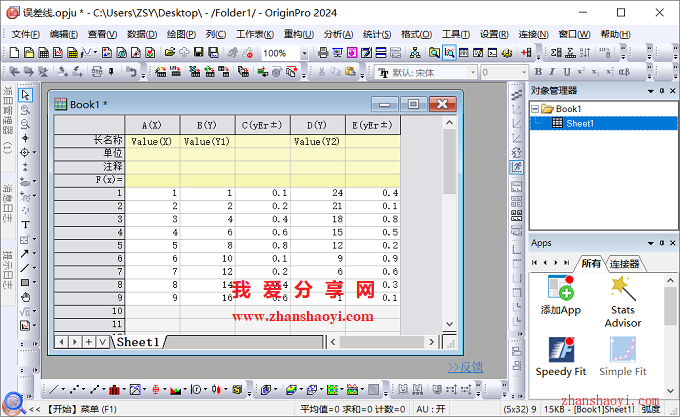Collapse the Book1 folder in Object Manager
The width and height of the screenshot is (680, 417).
(535, 109)
